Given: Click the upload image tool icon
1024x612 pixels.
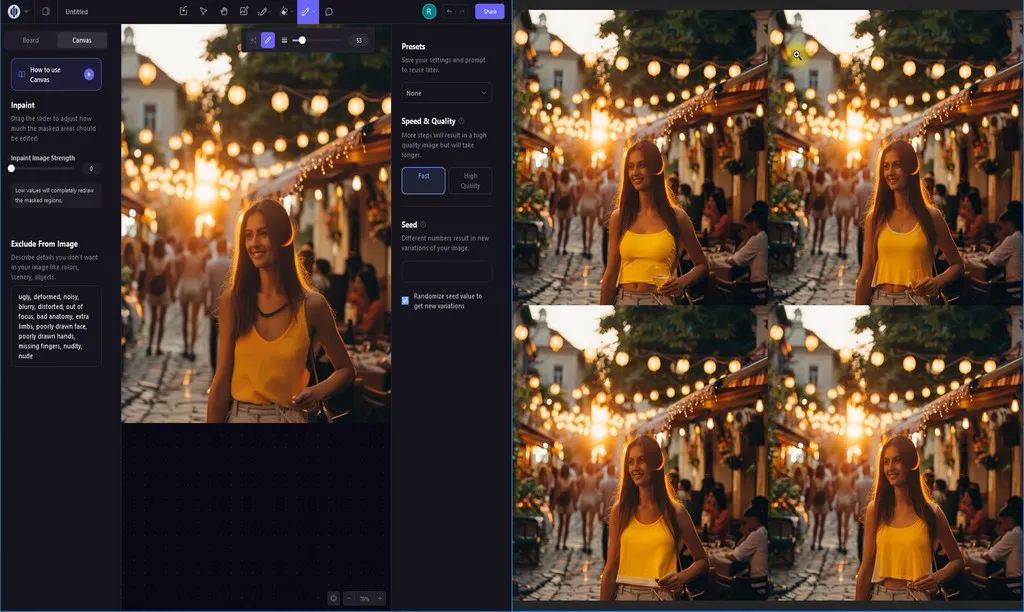Looking at the screenshot, I should point(183,12).
